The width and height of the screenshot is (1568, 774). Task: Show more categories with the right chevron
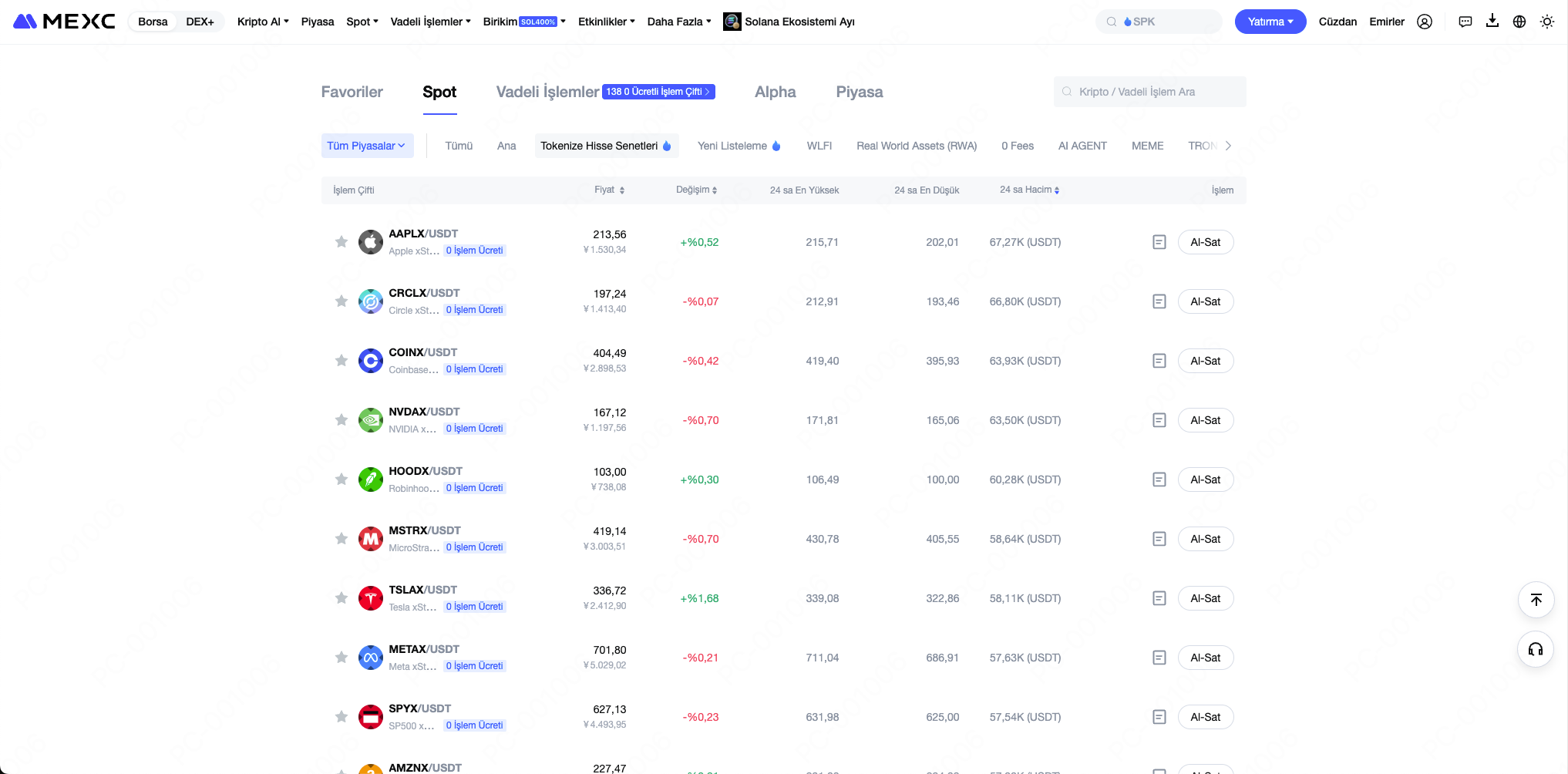coord(1228,146)
